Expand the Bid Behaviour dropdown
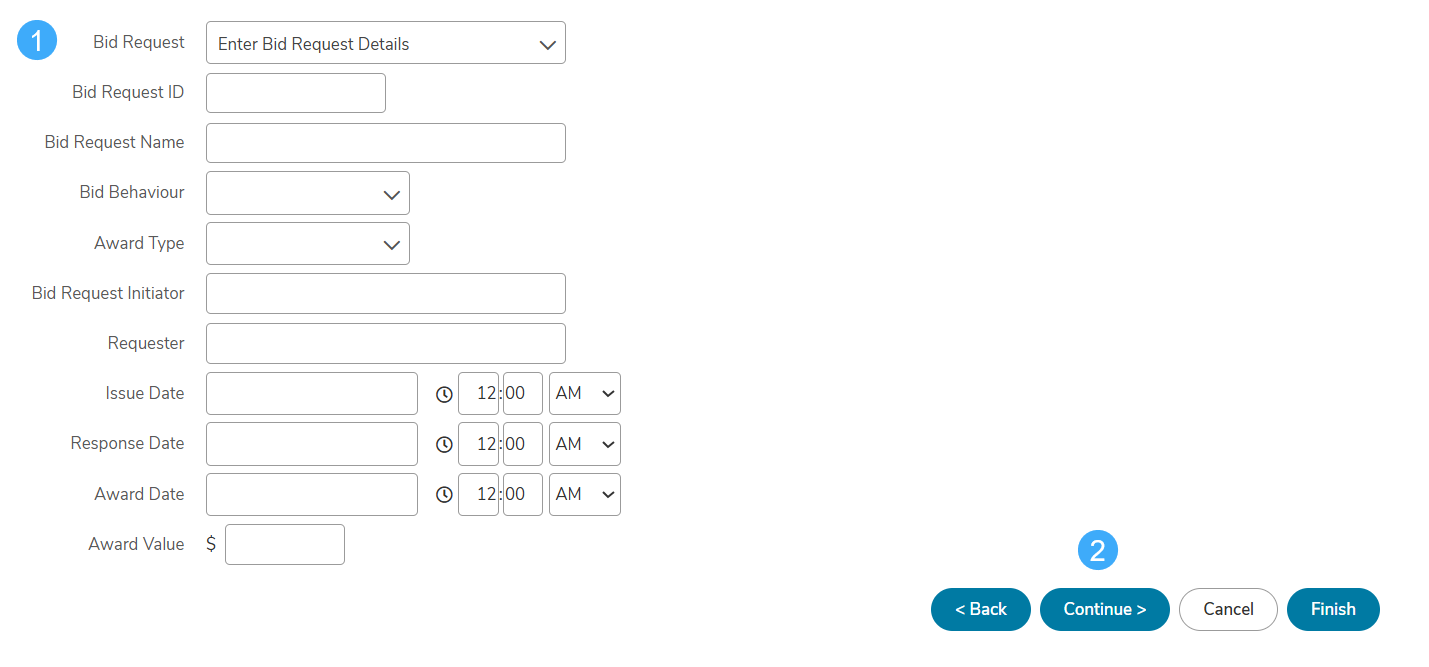This screenshot has width=1429, height=667. point(308,193)
